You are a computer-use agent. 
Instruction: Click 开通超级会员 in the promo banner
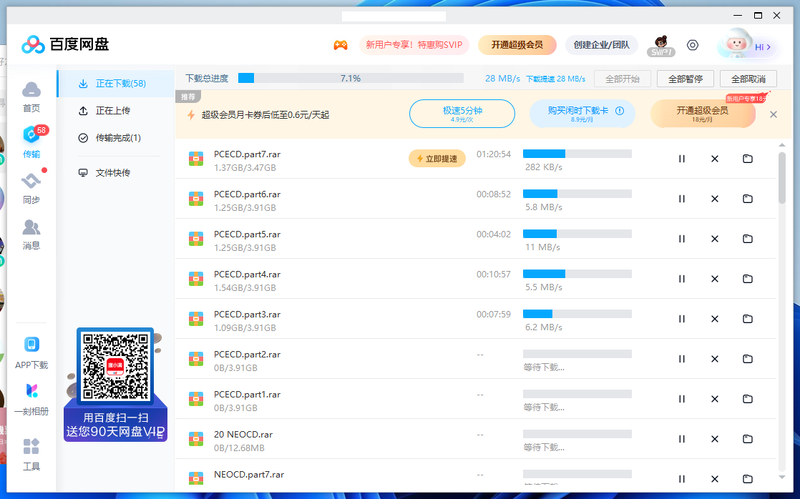(x=703, y=114)
